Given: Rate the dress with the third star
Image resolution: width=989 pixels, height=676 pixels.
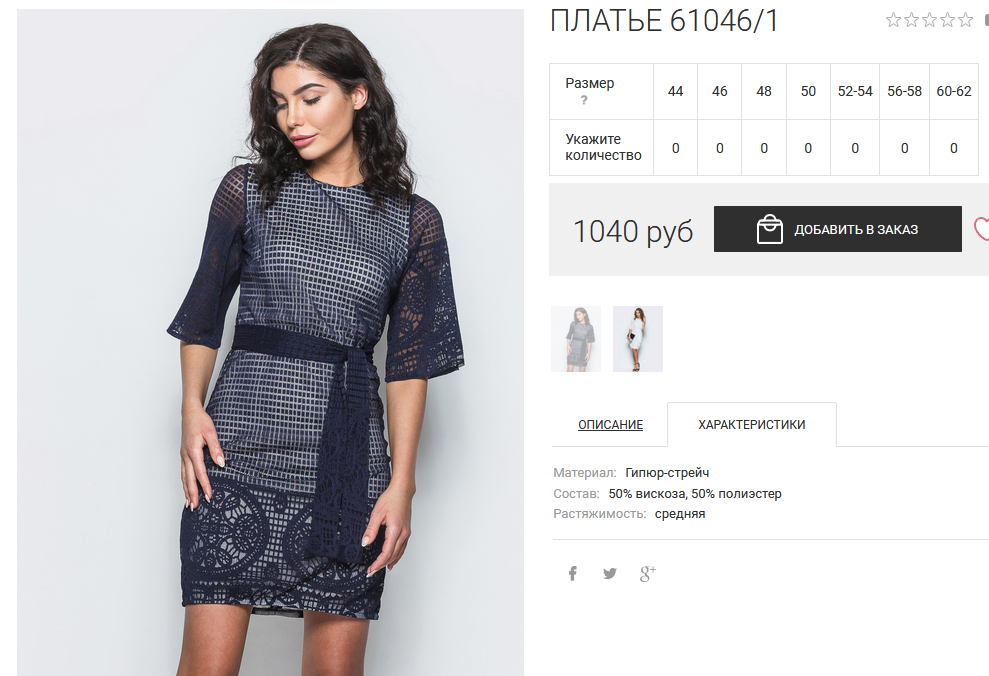Looking at the screenshot, I should click(930, 20).
